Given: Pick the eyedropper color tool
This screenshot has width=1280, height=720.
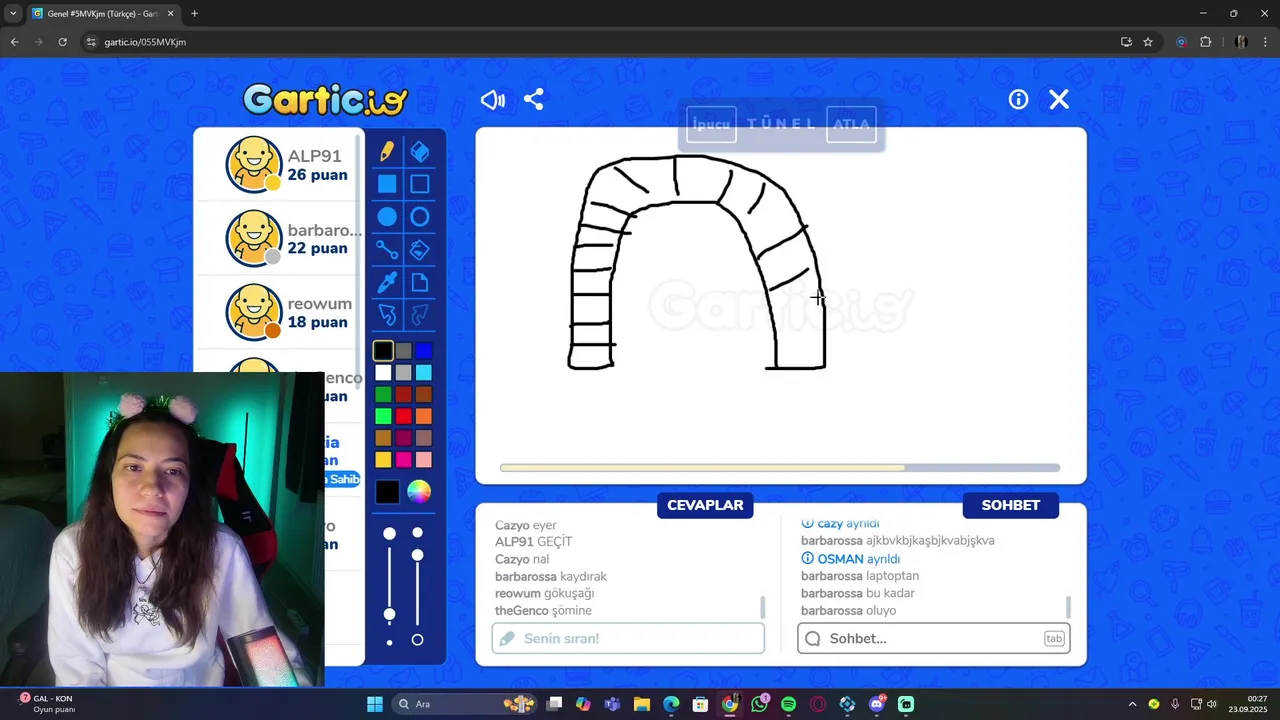Looking at the screenshot, I should pyautogui.click(x=387, y=283).
